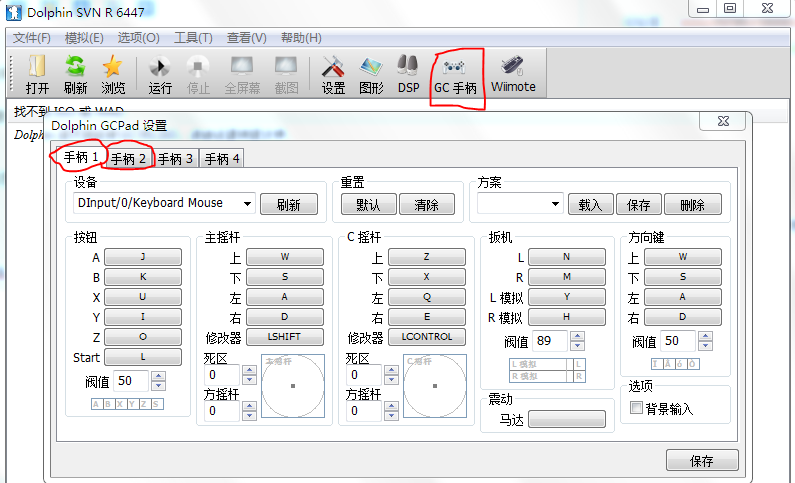Click the 默认 default reset button

[x=368, y=204]
